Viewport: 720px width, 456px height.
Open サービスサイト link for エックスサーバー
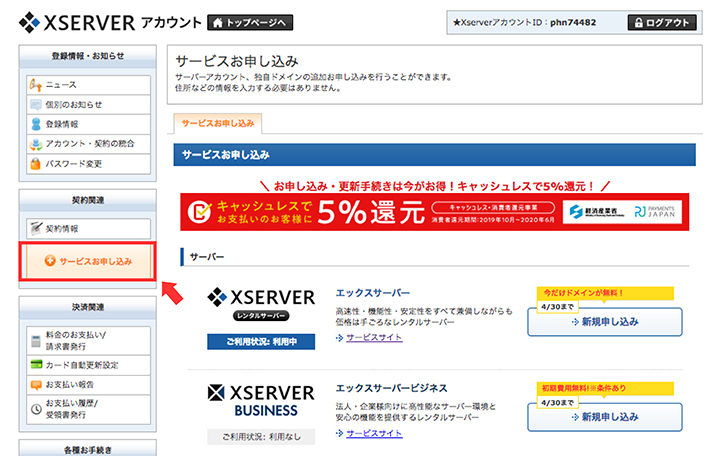(374, 338)
